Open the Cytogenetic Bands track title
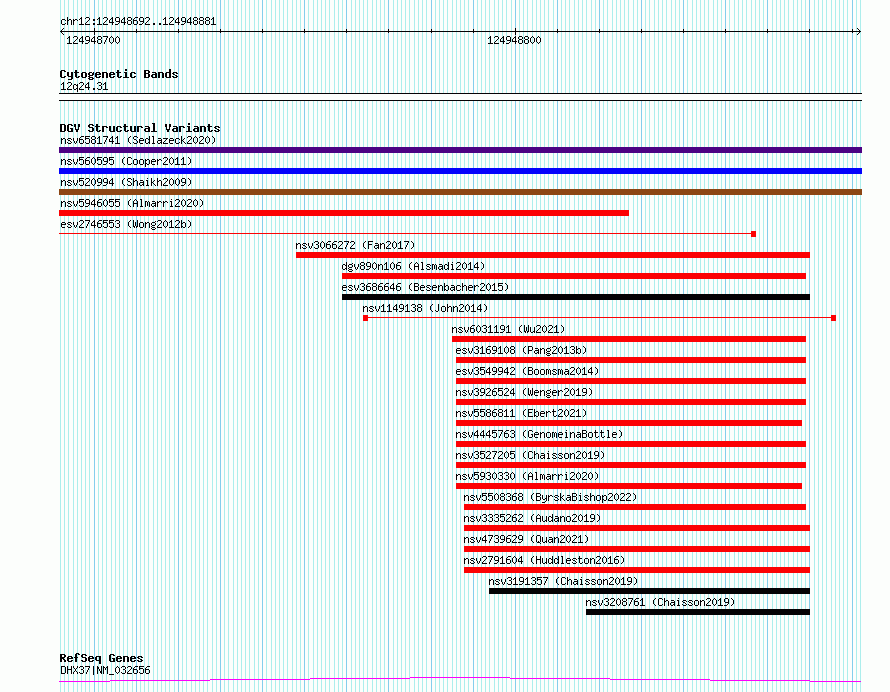The height and width of the screenshot is (692, 890). 119,74
